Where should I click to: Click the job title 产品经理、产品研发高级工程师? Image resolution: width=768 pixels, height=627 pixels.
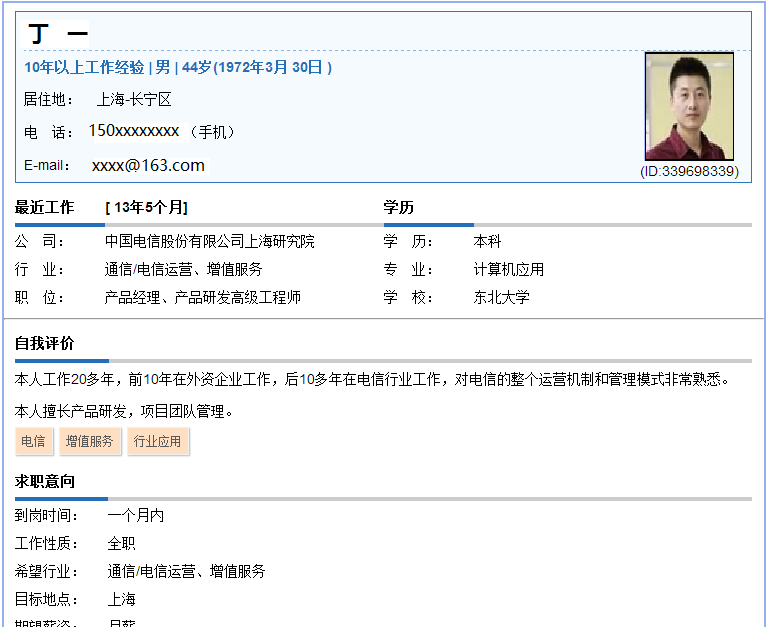coord(203,297)
